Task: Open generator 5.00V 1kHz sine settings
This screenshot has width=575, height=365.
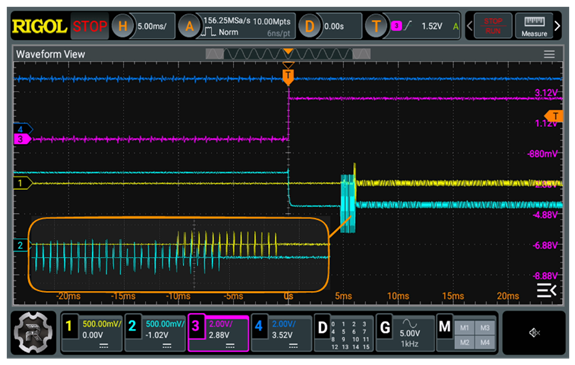Action: [410, 333]
